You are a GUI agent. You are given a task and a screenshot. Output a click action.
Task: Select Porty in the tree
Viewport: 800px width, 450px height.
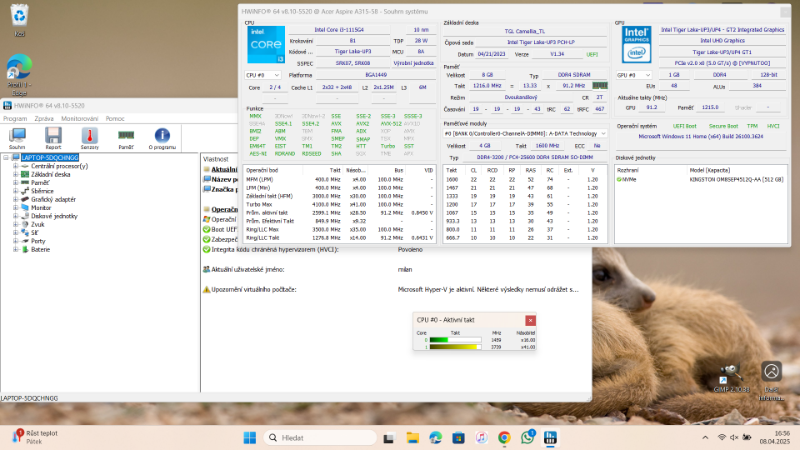tap(38, 241)
